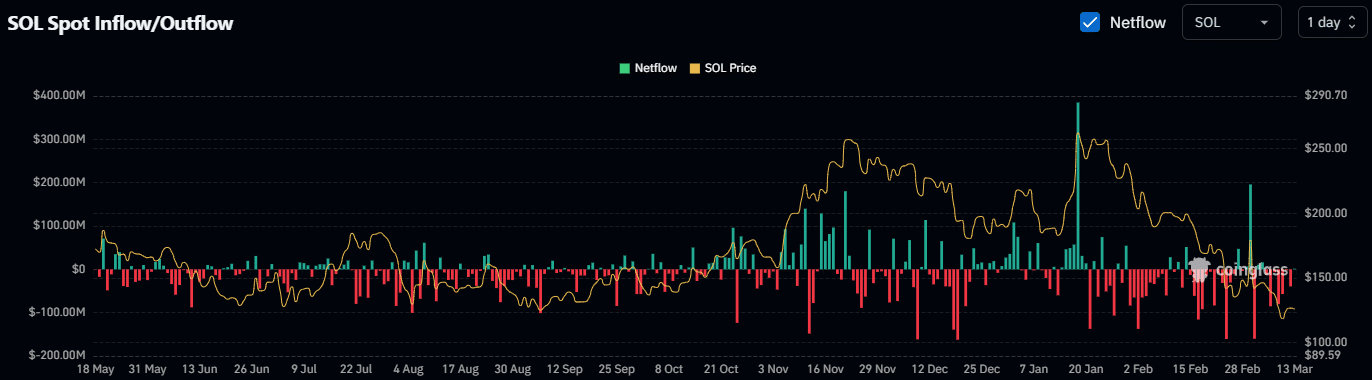Click the $200.00 price axis label
This screenshot has width=1372, height=380.
point(1326,213)
